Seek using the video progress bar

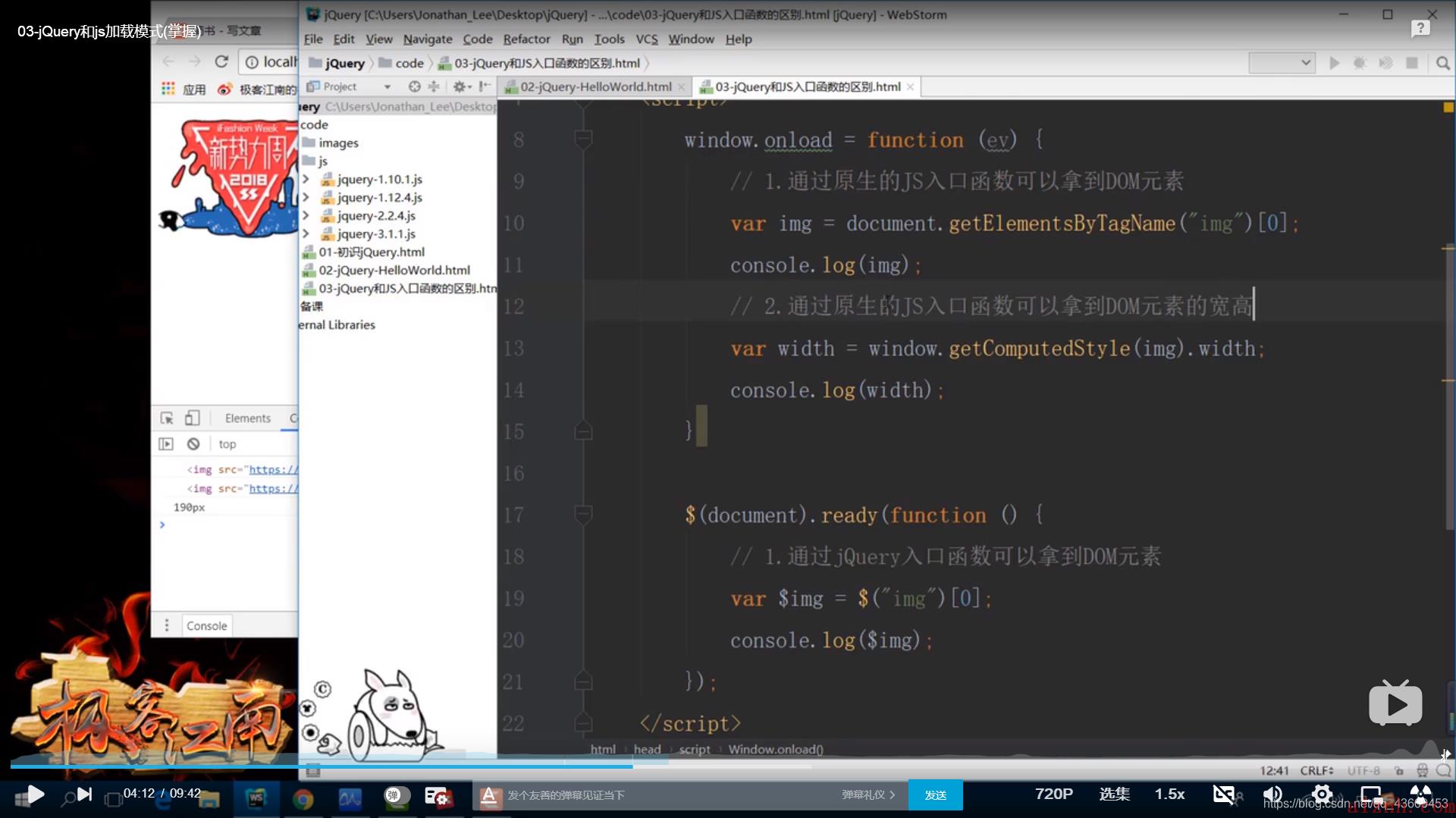coord(728,766)
